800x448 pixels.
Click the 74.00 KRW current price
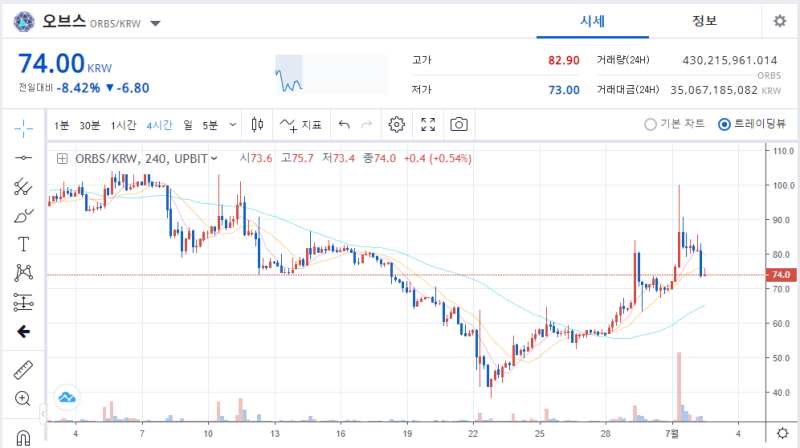(65, 64)
